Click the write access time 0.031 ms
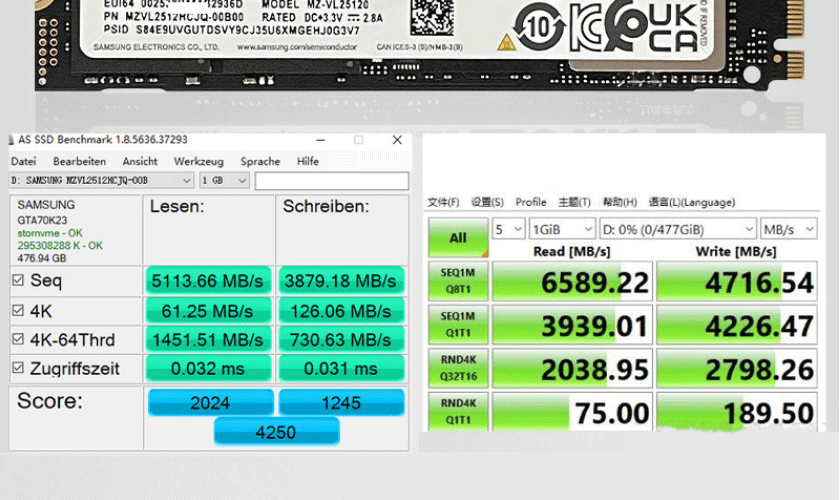Image resolution: width=840 pixels, height=500 pixels. [x=341, y=368]
